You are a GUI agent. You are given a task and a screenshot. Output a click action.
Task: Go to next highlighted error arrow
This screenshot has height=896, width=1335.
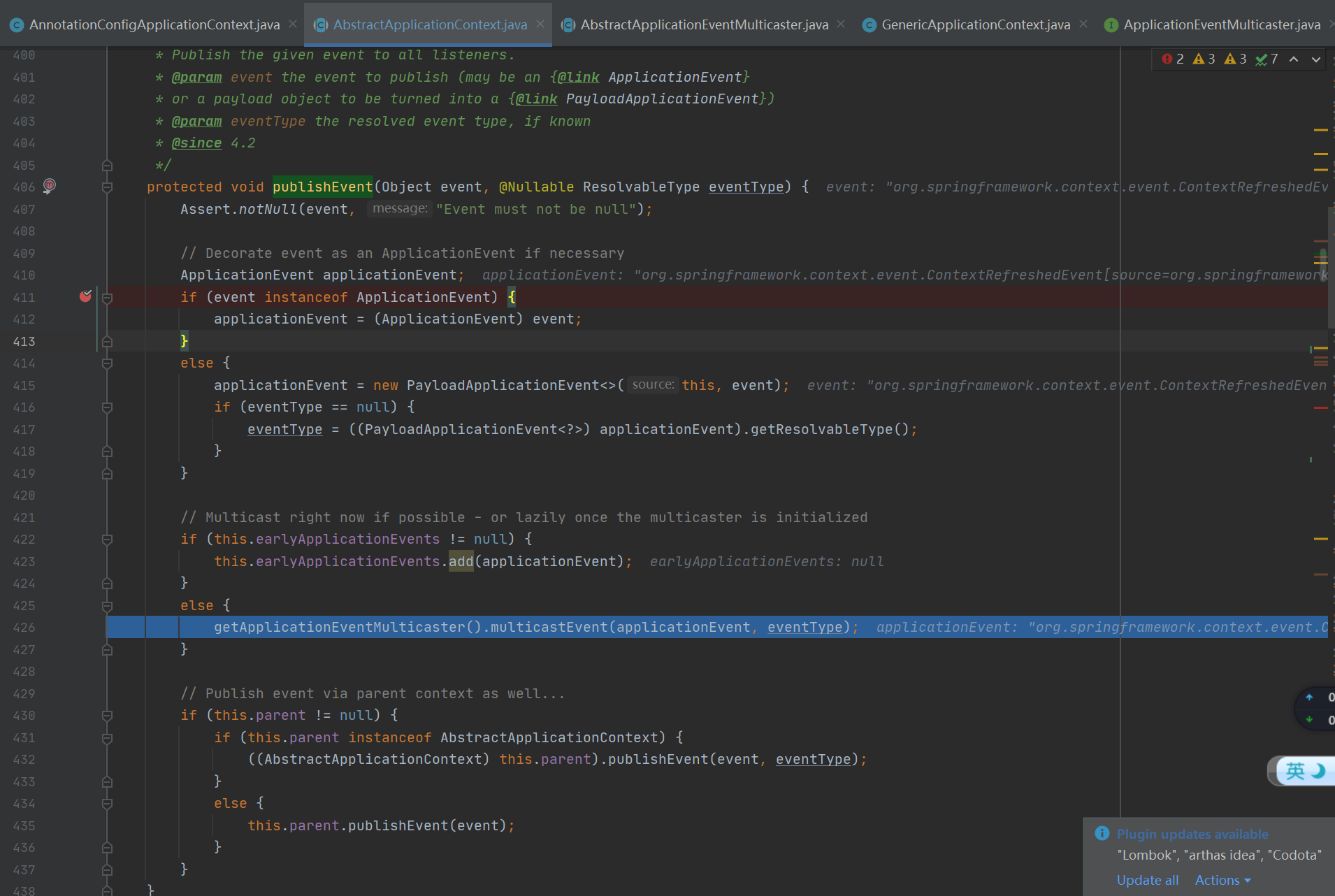pos(1316,59)
